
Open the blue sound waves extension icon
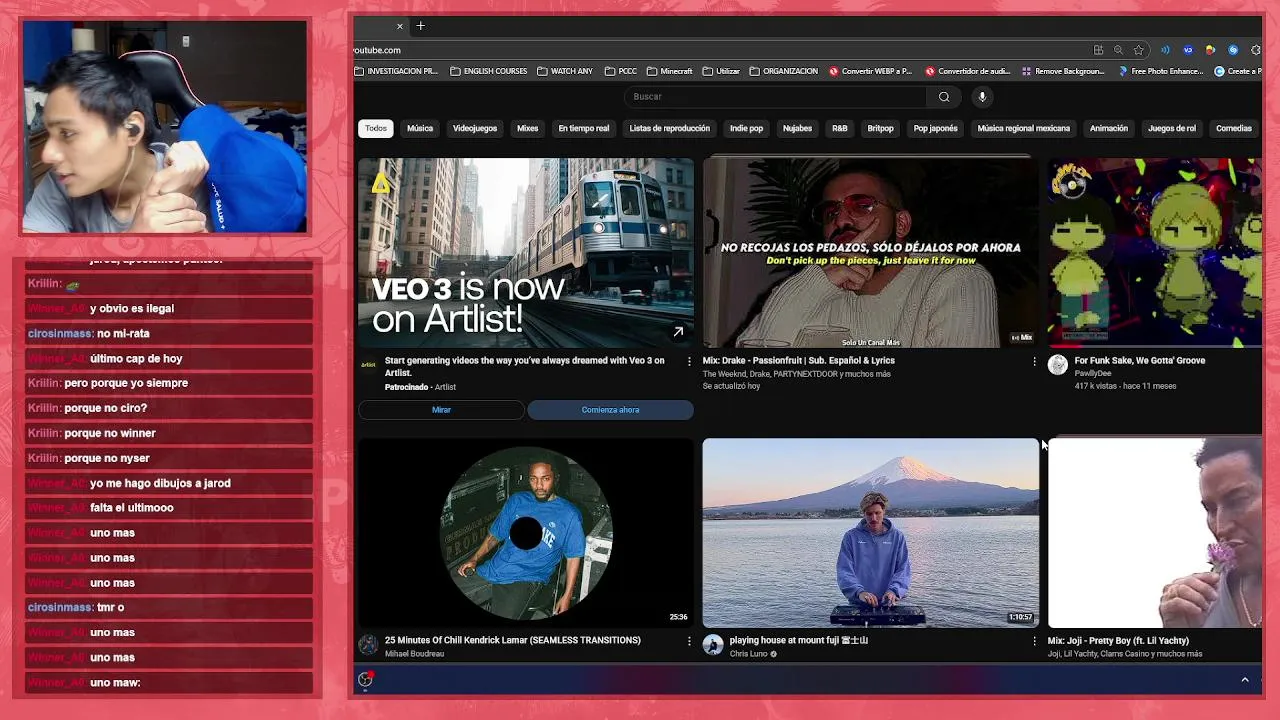pyautogui.click(x=1165, y=50)
